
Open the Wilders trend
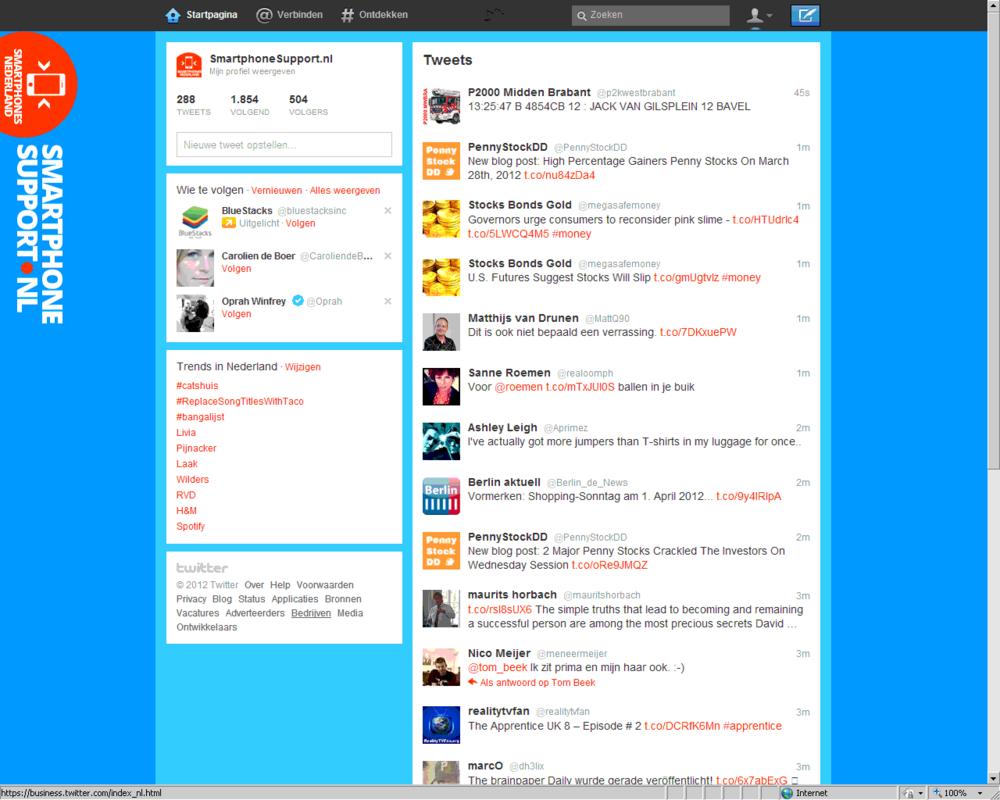click(192, 480)
